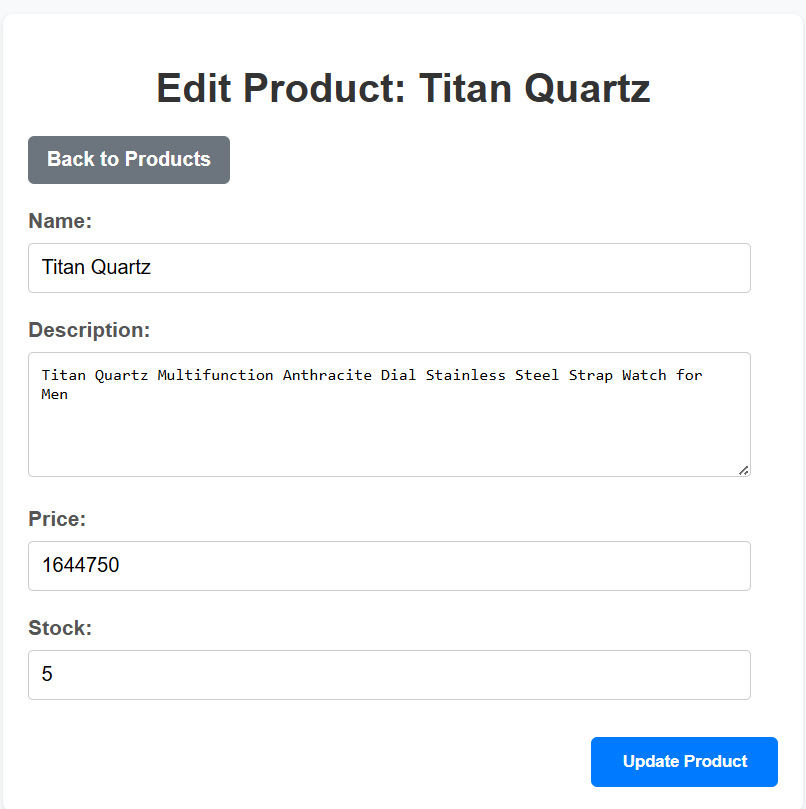This screenshot has height=809, width=806.
Task: Focus the Price input field
Action: (389, 566)
